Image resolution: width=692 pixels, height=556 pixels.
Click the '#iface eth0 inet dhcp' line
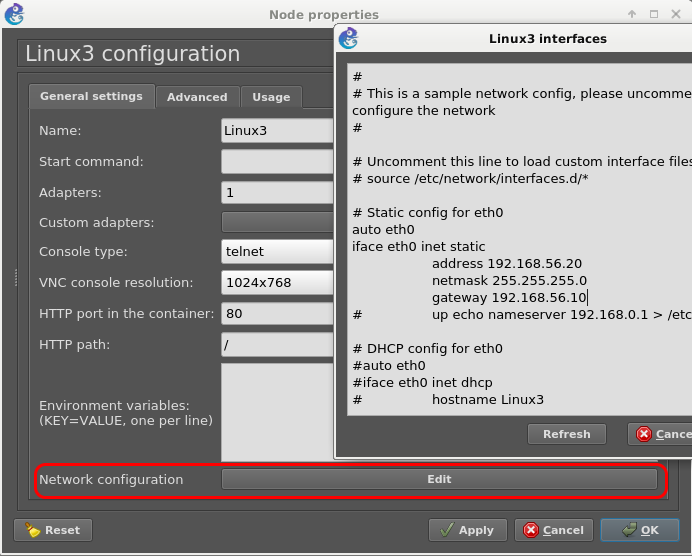pos(422,383)
